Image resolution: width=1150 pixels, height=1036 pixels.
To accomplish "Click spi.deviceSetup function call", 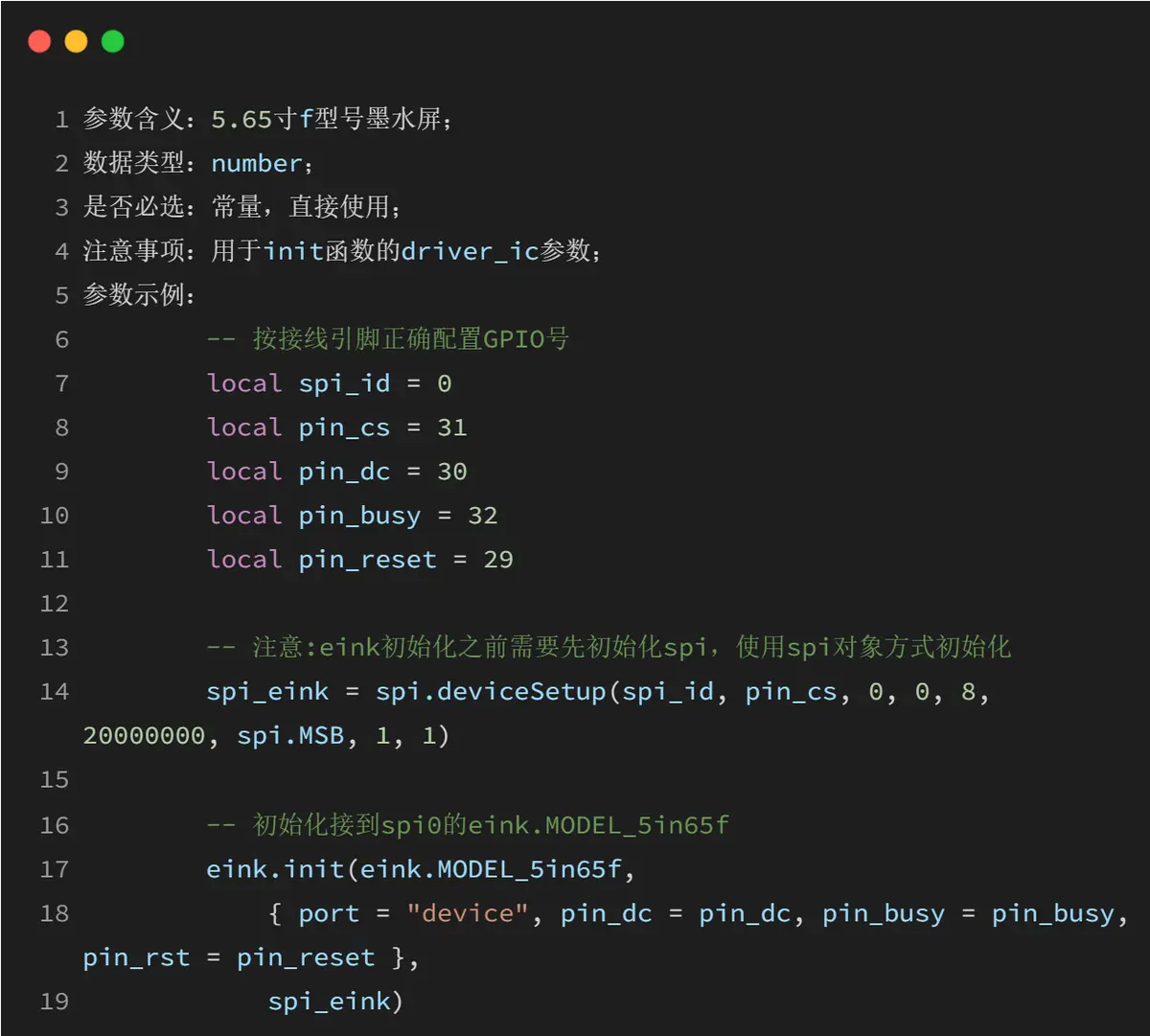I will pos(492,692).
